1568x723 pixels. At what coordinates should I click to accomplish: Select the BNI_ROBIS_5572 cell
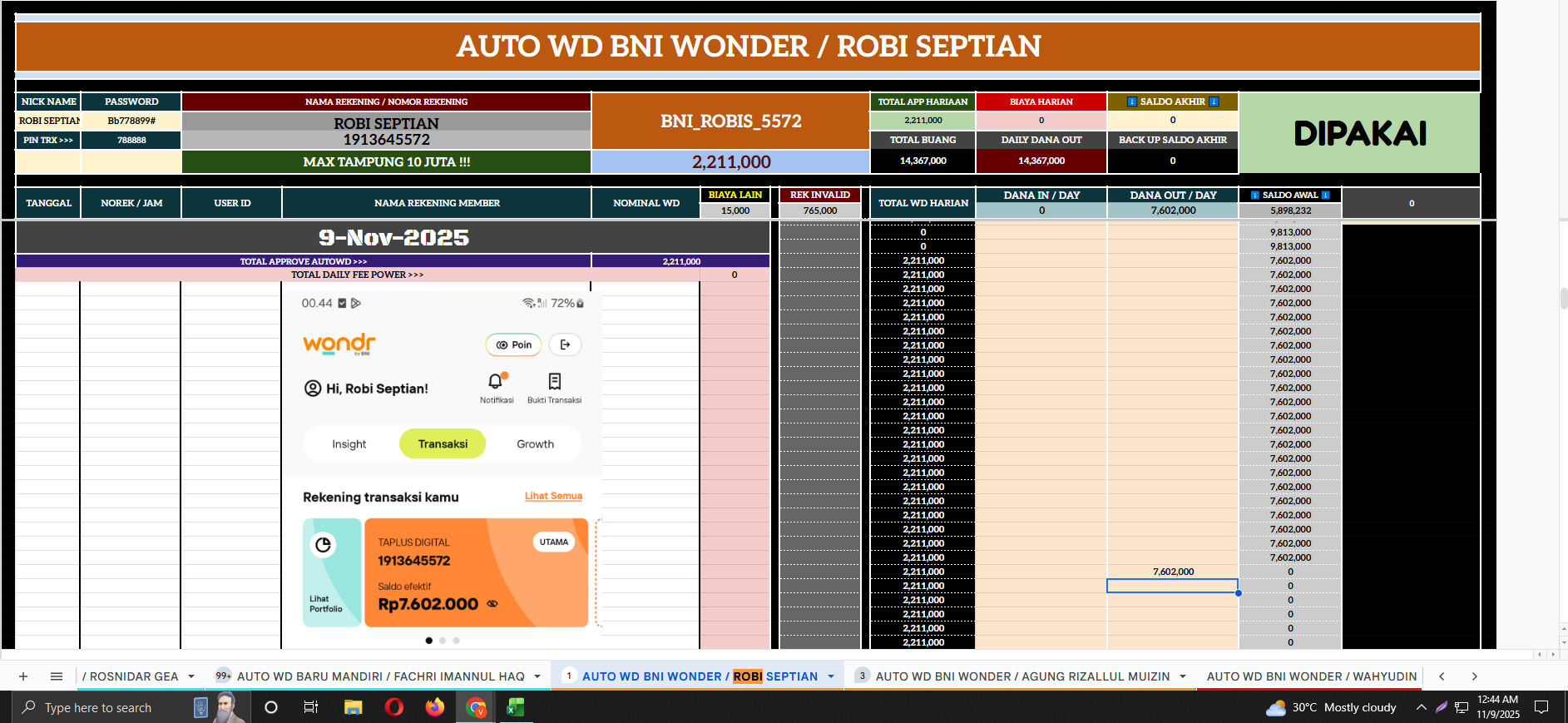tap(730, 121)
